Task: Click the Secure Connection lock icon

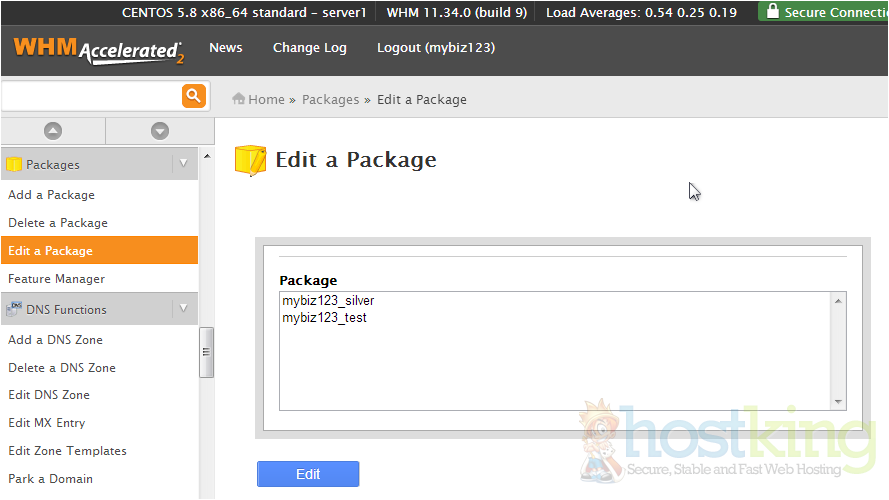Action: [x=771, y=12]
